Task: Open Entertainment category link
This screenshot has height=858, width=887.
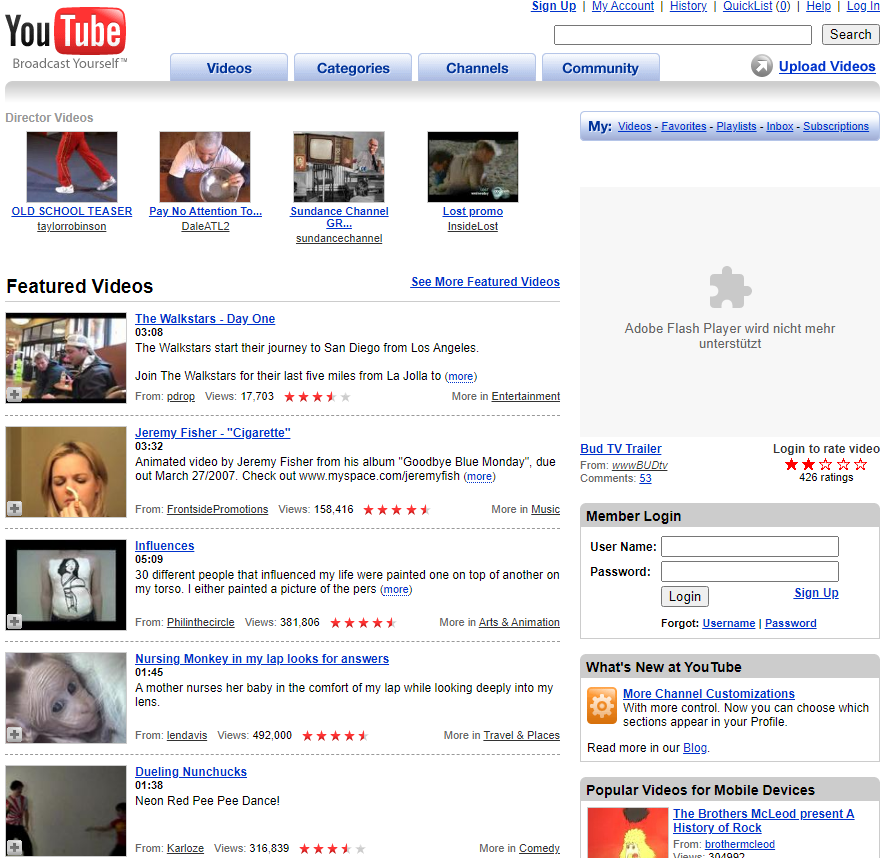Action: tap(526, 396)
